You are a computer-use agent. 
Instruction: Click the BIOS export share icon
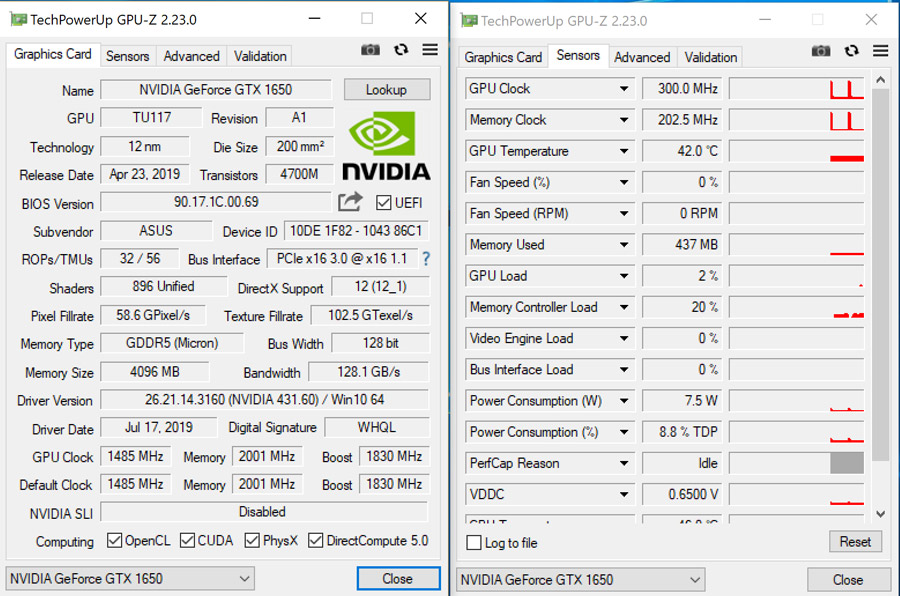pos(350,202)
